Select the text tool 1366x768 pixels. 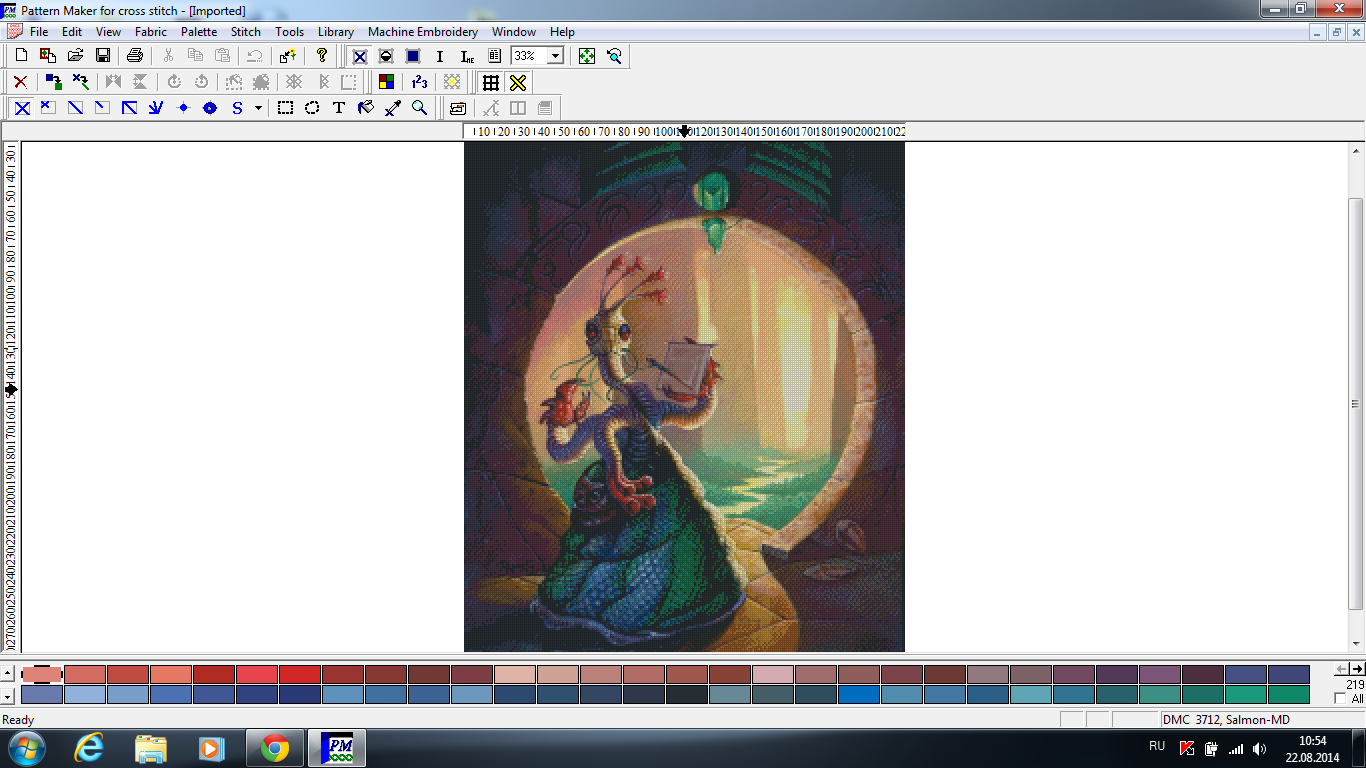click(x=339, y=108)
